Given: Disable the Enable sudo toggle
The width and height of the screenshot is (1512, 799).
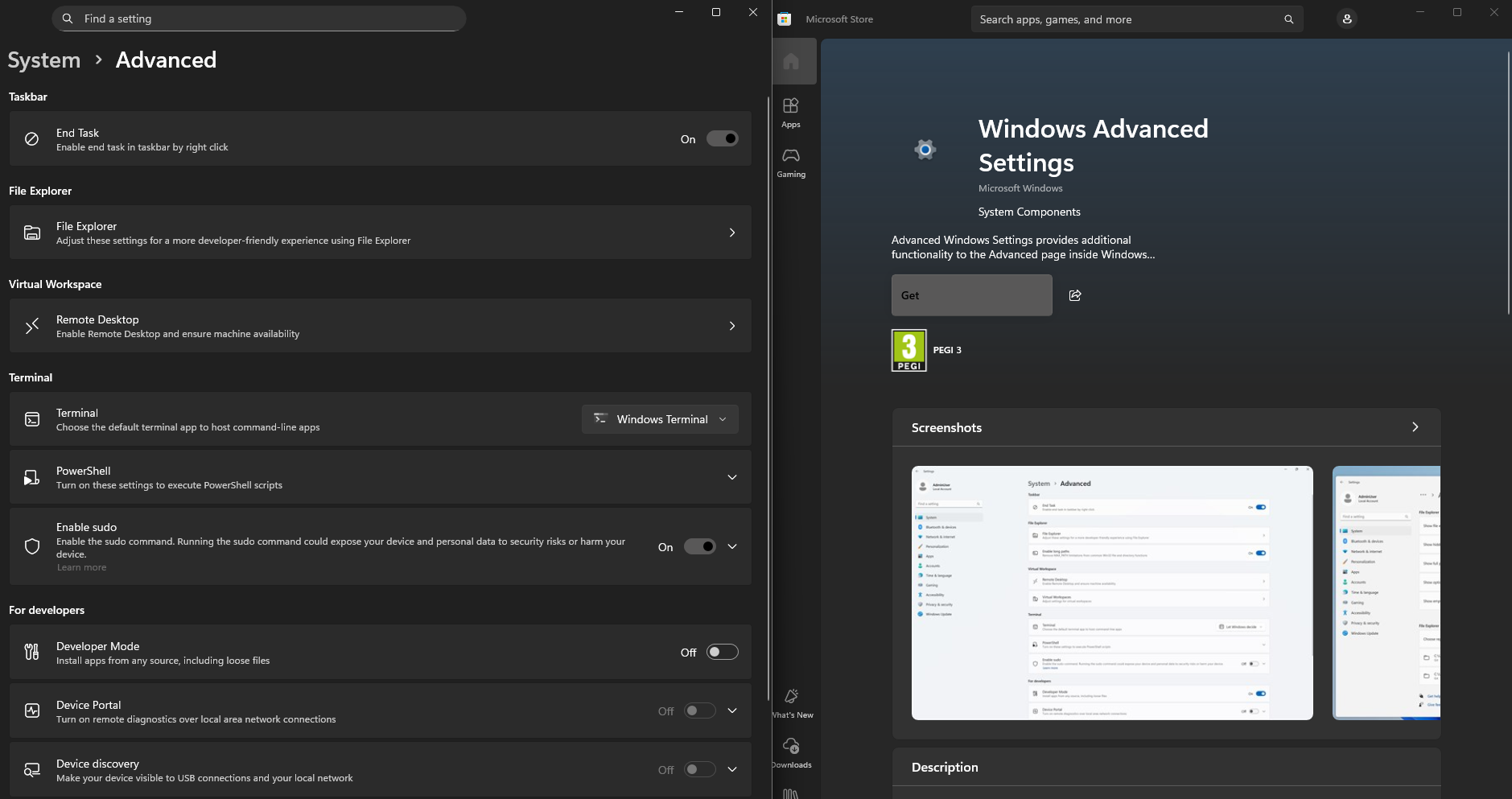Looking at the screenshot, I should tap(700, 546).
